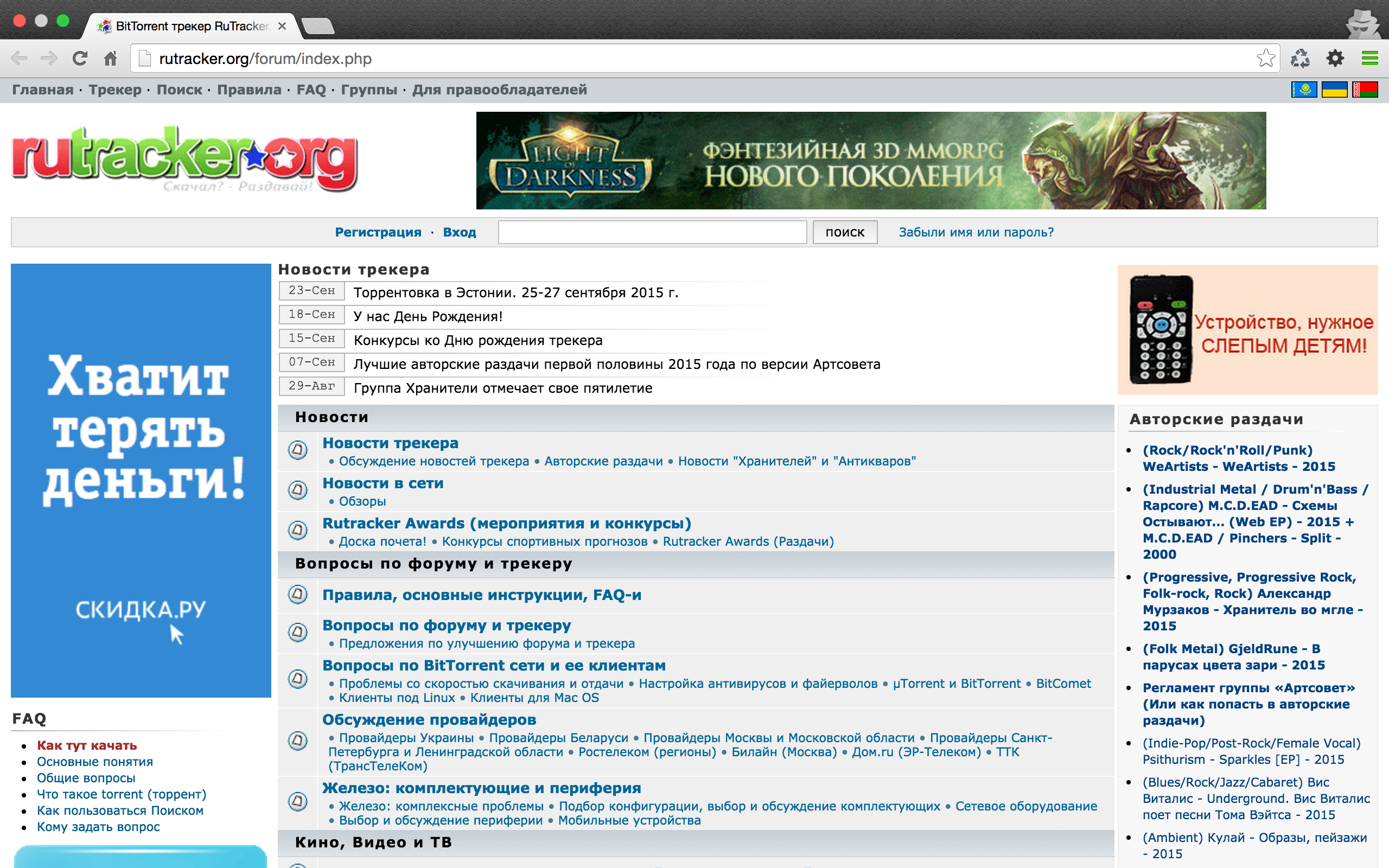The image size is (1389, 868).
Task: Open a new browser tab
Action: [317, 27]
